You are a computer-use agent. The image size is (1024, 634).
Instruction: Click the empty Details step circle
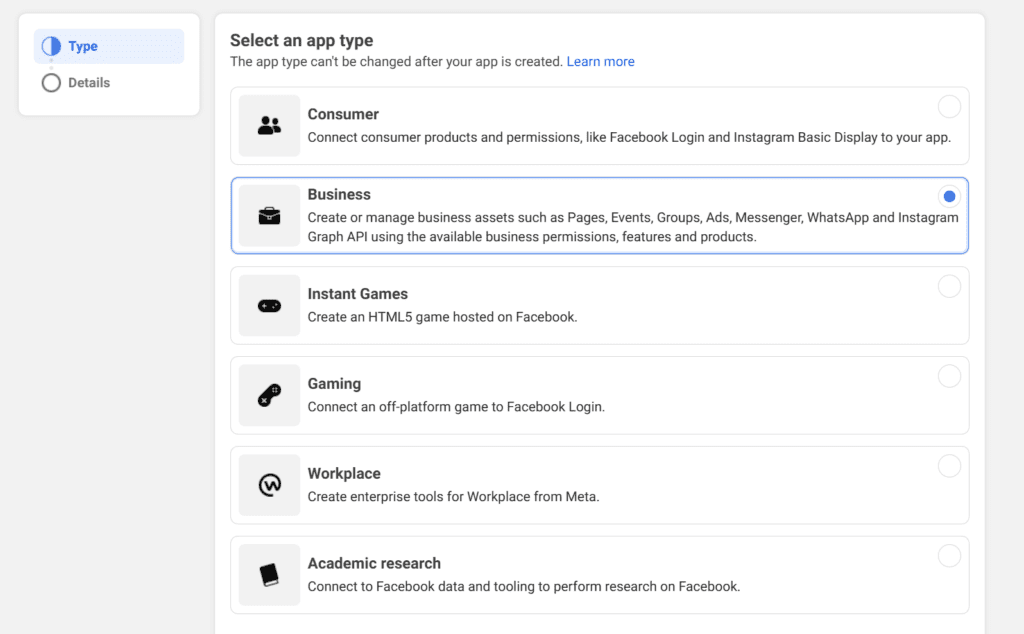[x=51, y=83]
